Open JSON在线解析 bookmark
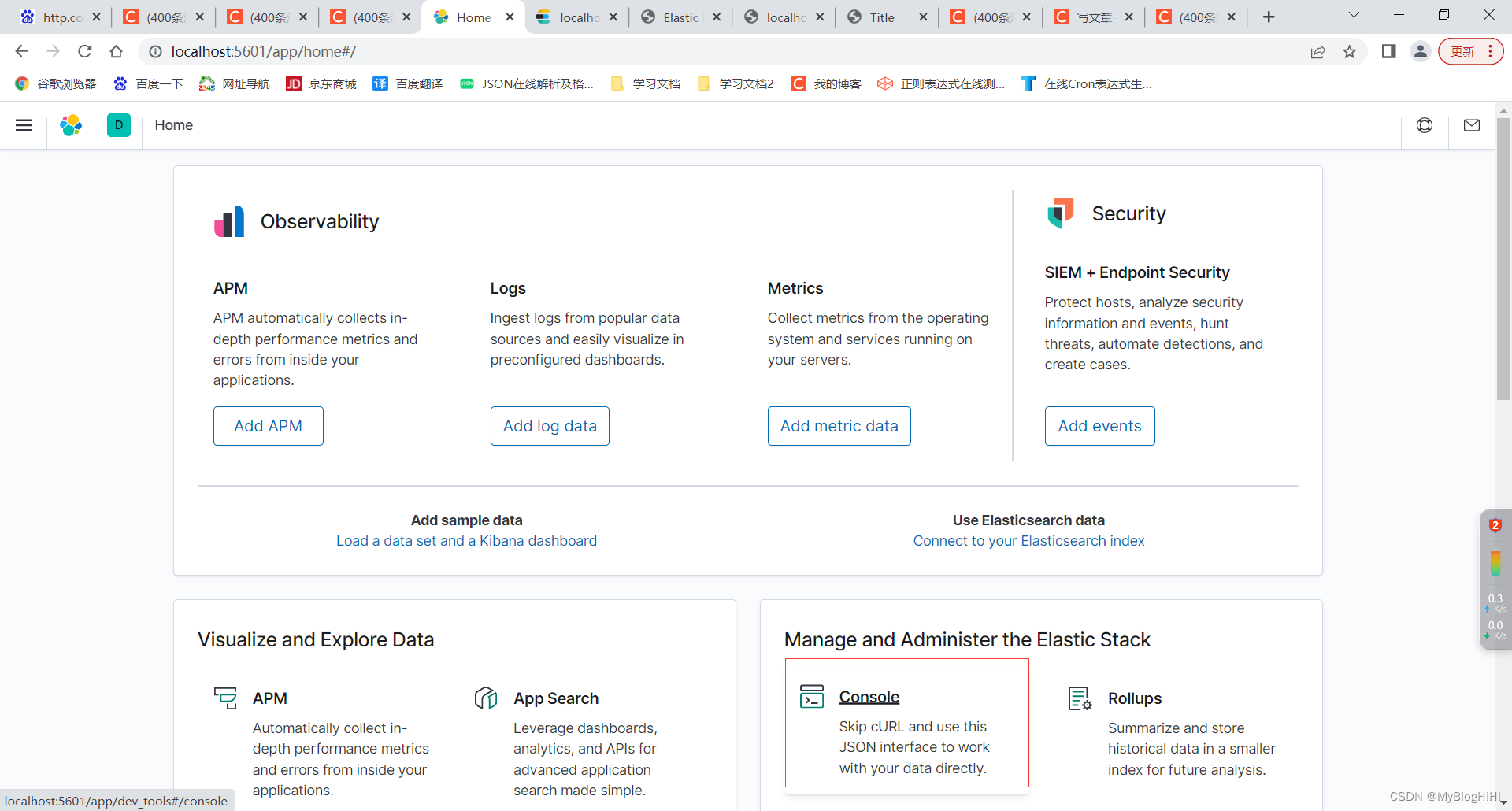The height and width of the screenshot is (811, 1512). pyautogui.click(x=526, y=83)
